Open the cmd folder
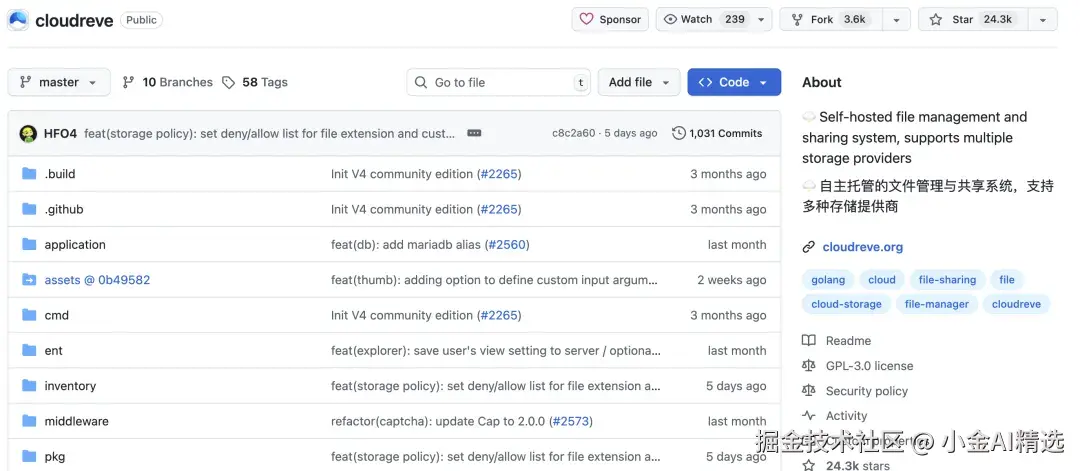The image size is (1080, 471). click(56, 315)
